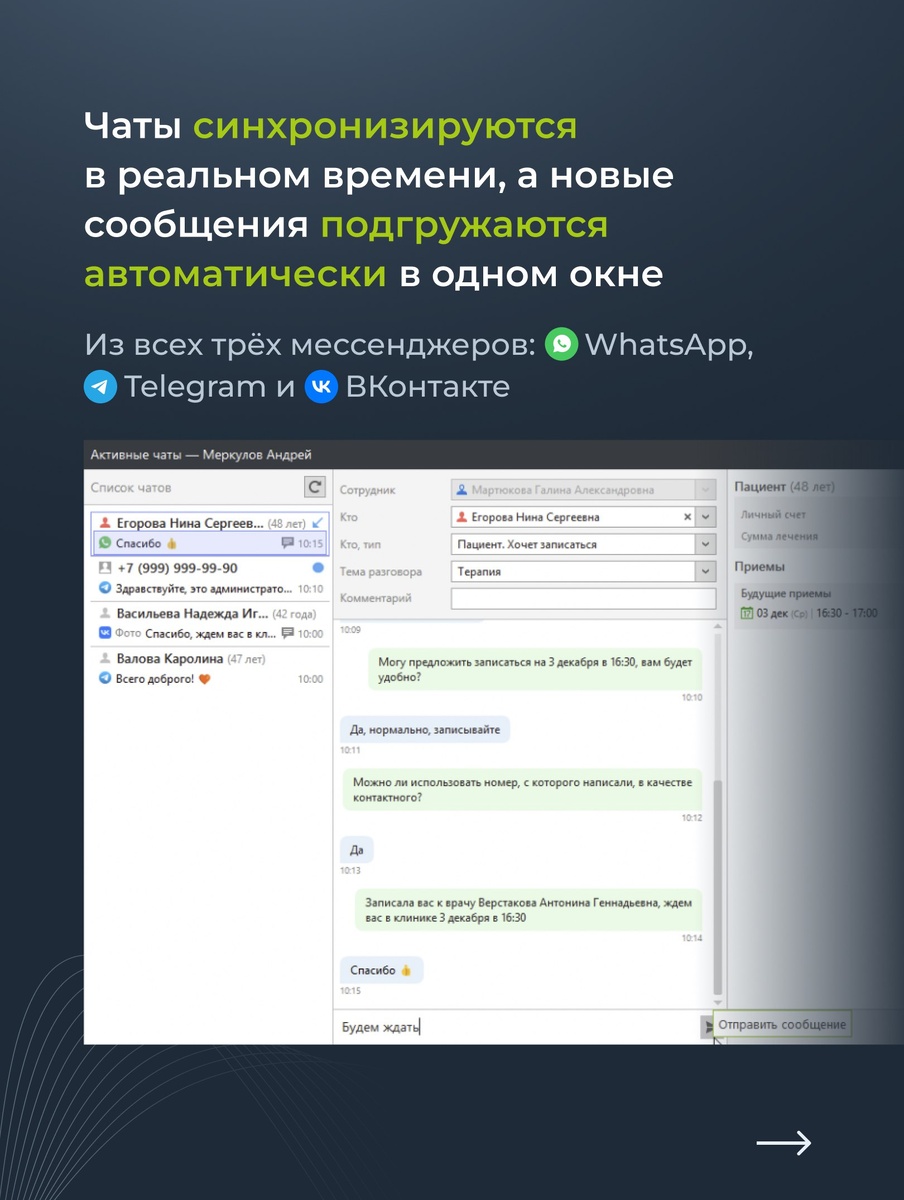The width and height of the screenshot is (904, 1200).
Task: Click the Приемы section heading
Action: [759, 566]
